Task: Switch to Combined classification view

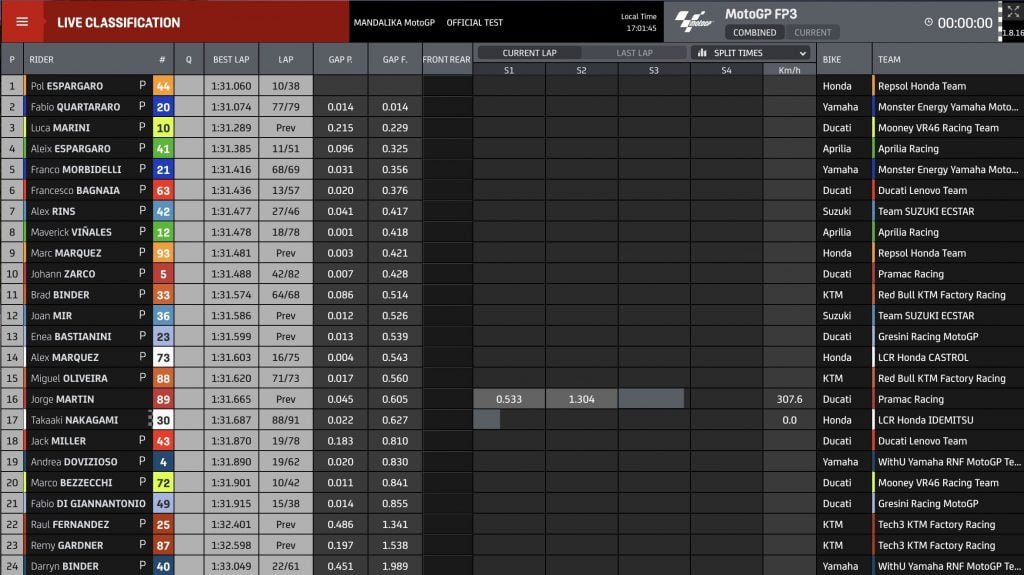Action: [x=754, y=32]
